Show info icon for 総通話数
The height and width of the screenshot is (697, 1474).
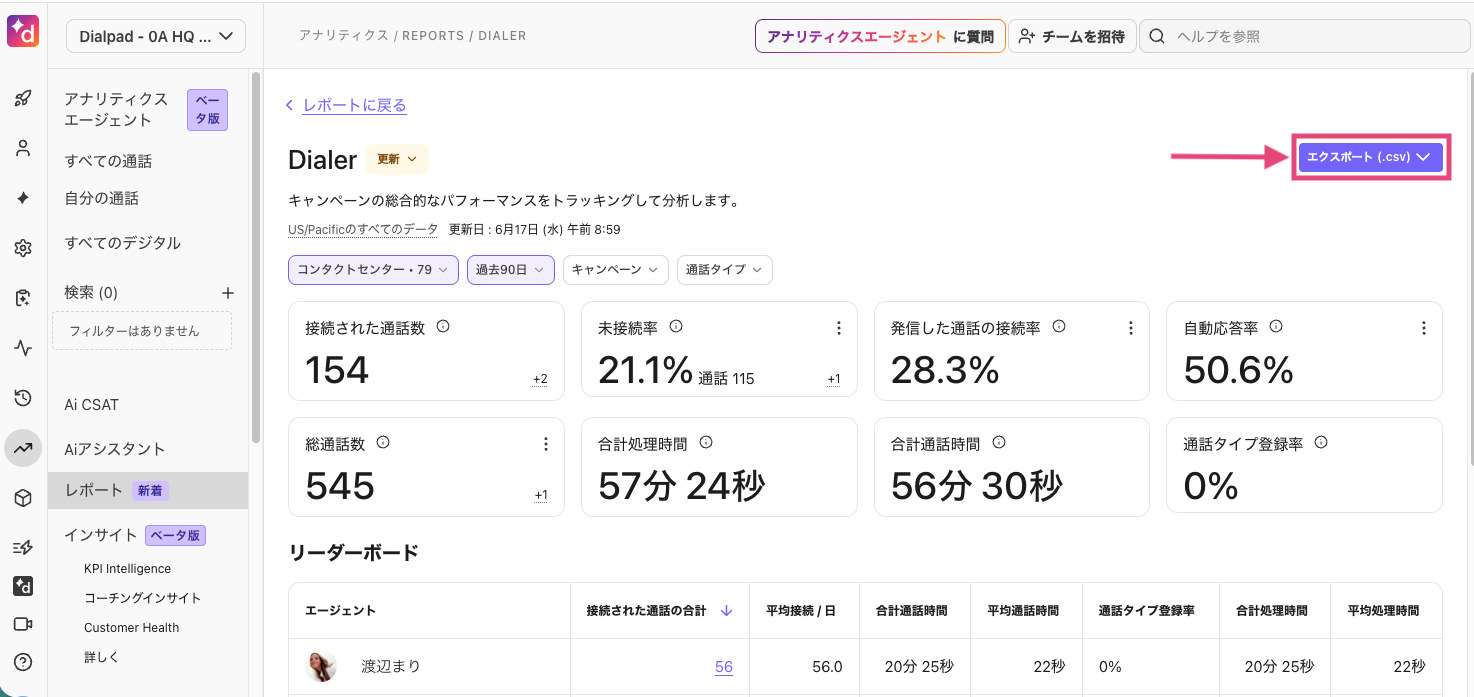tap(383, 442)
